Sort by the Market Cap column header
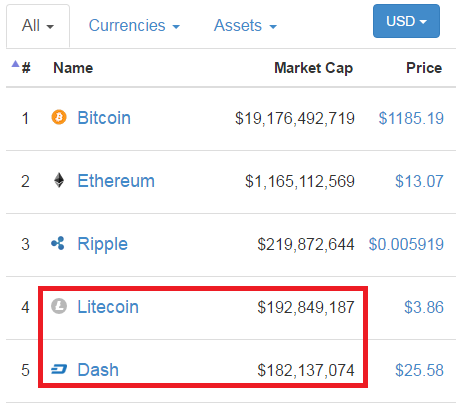 [x=313, y=68]
